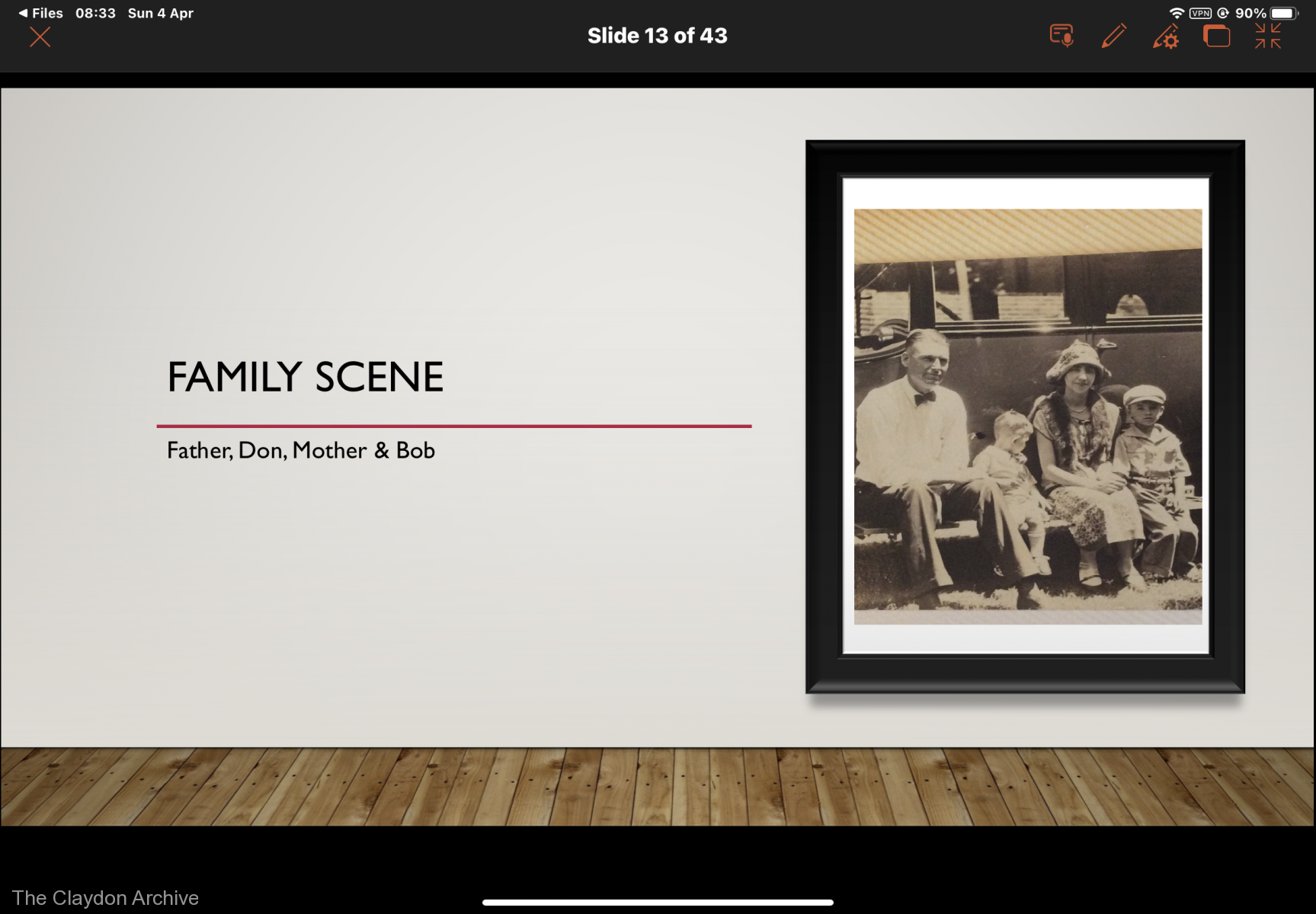Image resolution: width=1316 pixels, height=914 pixels.
Task: Click the 'The Claydon Archive' caption
Action: point(105,898)
